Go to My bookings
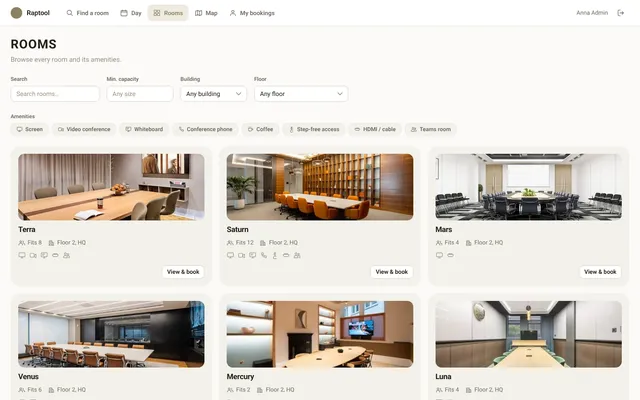This screenshot has width=640, height=400. pyautogui.click(x=252, y=13)
